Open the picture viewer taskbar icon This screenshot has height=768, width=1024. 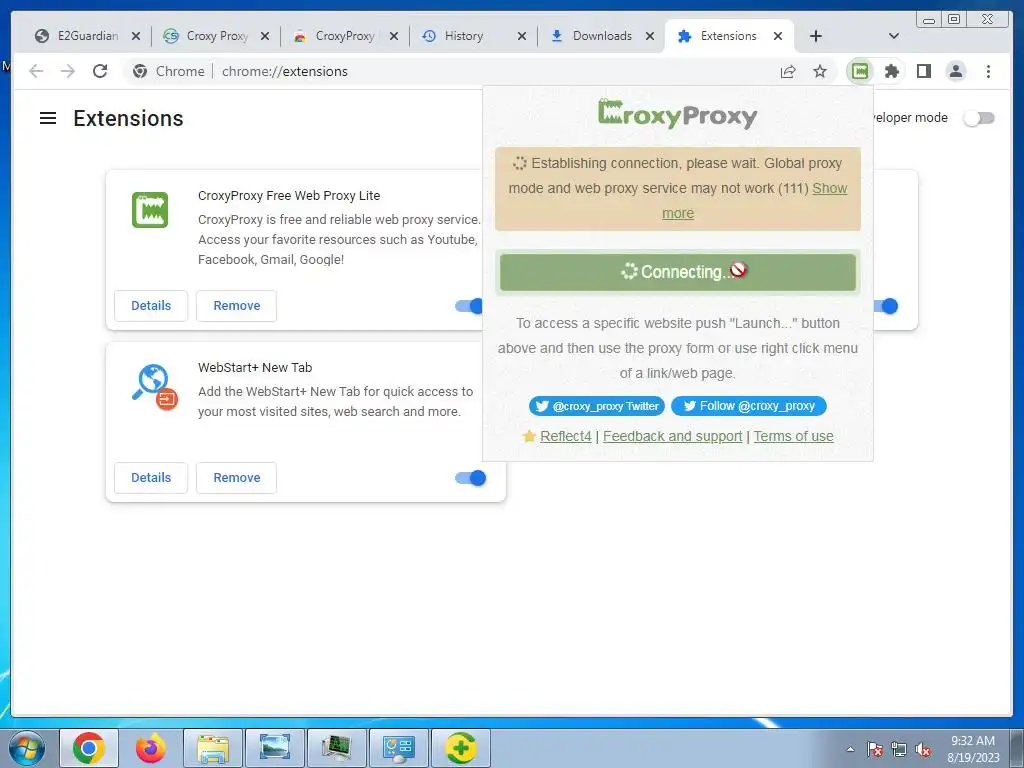(275, 748)
